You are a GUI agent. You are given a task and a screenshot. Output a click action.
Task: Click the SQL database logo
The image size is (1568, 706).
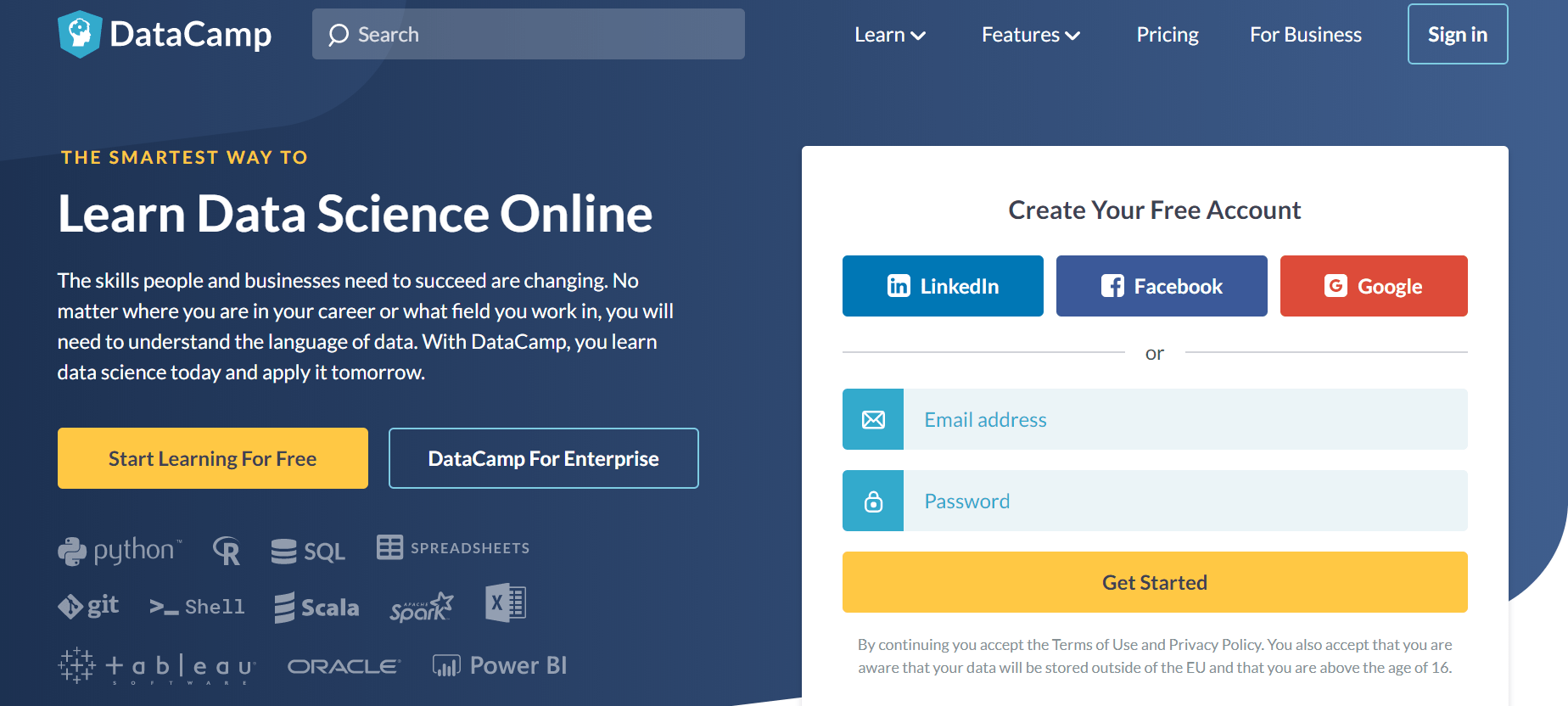click(308, 552)
